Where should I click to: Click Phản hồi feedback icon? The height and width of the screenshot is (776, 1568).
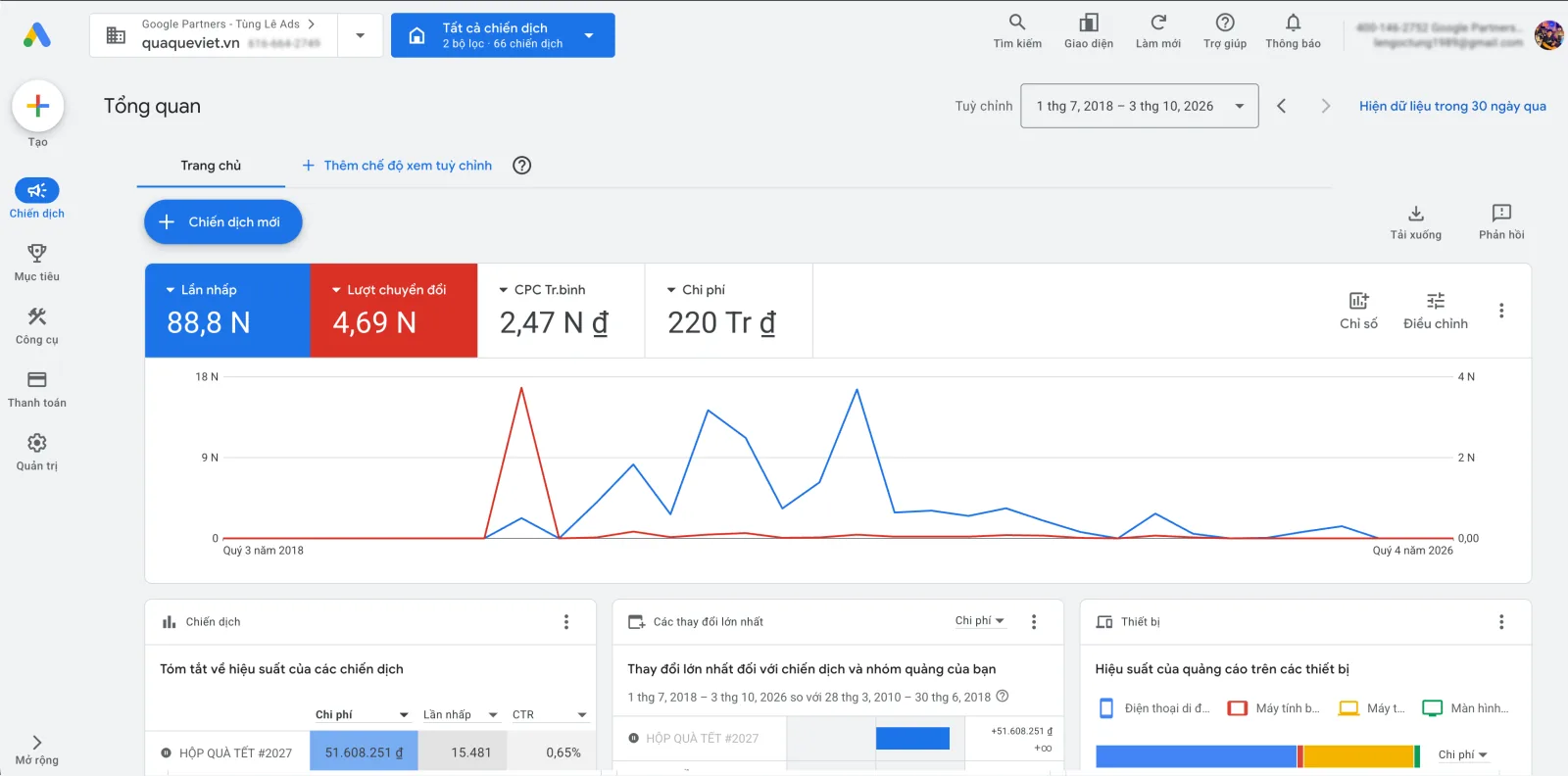click(1501, 221)
